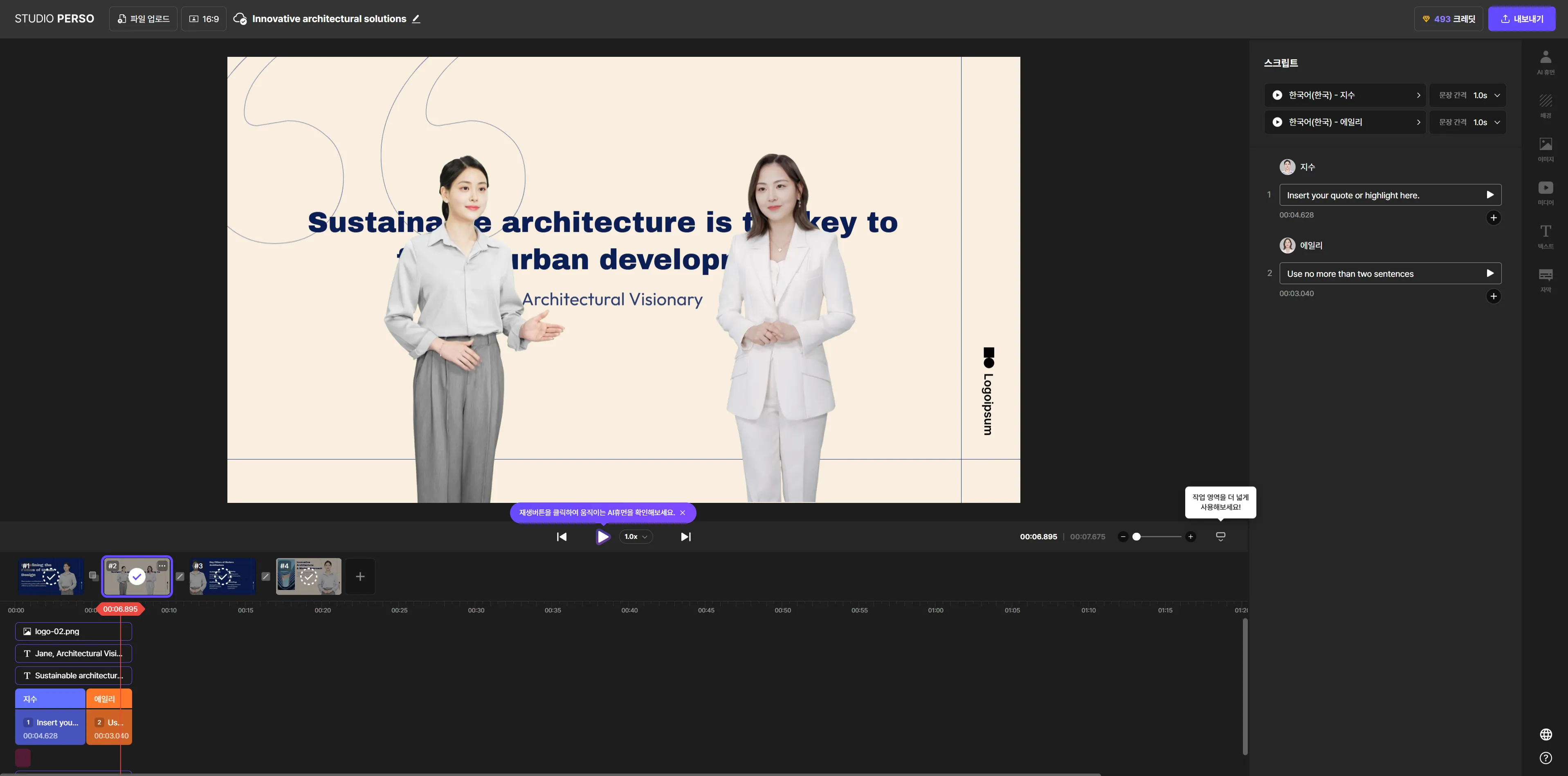Click the 내보내기 export button

coord(1521,19)
